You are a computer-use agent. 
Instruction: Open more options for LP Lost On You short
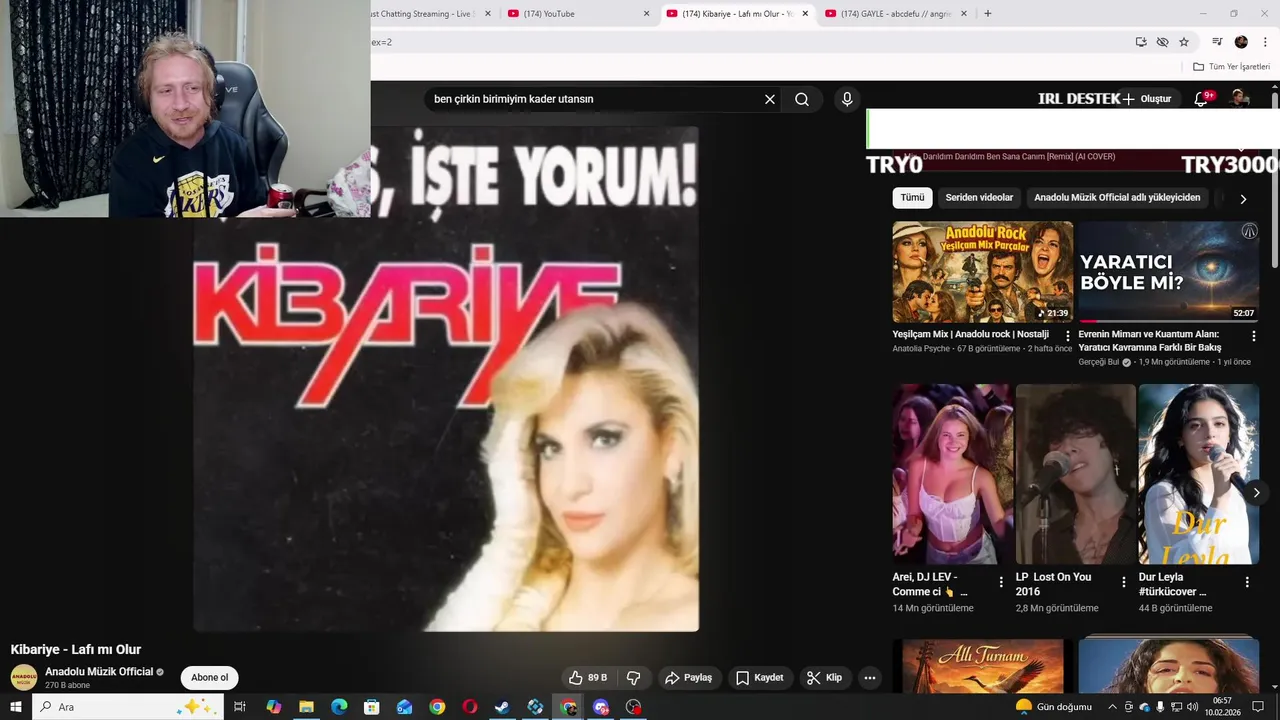click(1123, 582)
